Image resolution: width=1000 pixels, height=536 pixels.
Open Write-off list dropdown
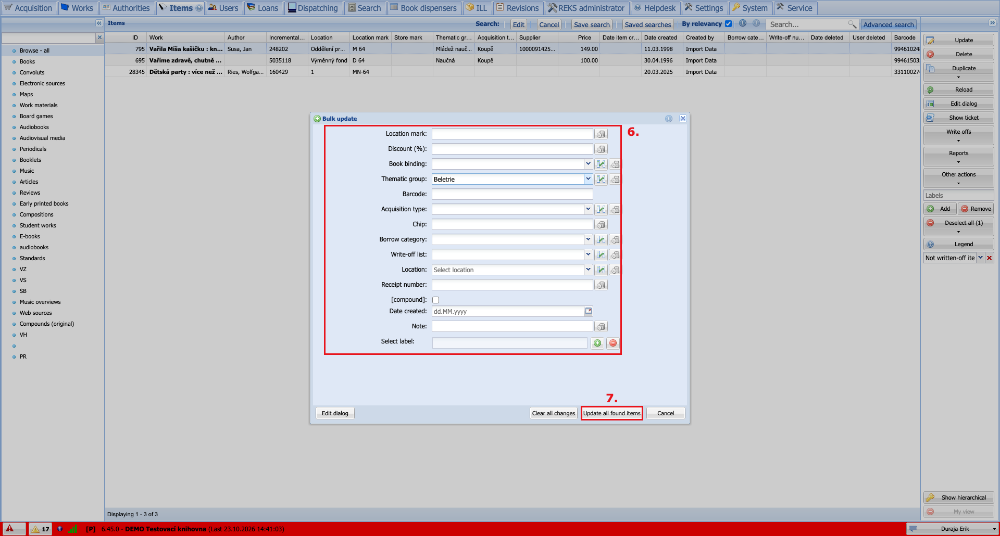click(589, 255)
